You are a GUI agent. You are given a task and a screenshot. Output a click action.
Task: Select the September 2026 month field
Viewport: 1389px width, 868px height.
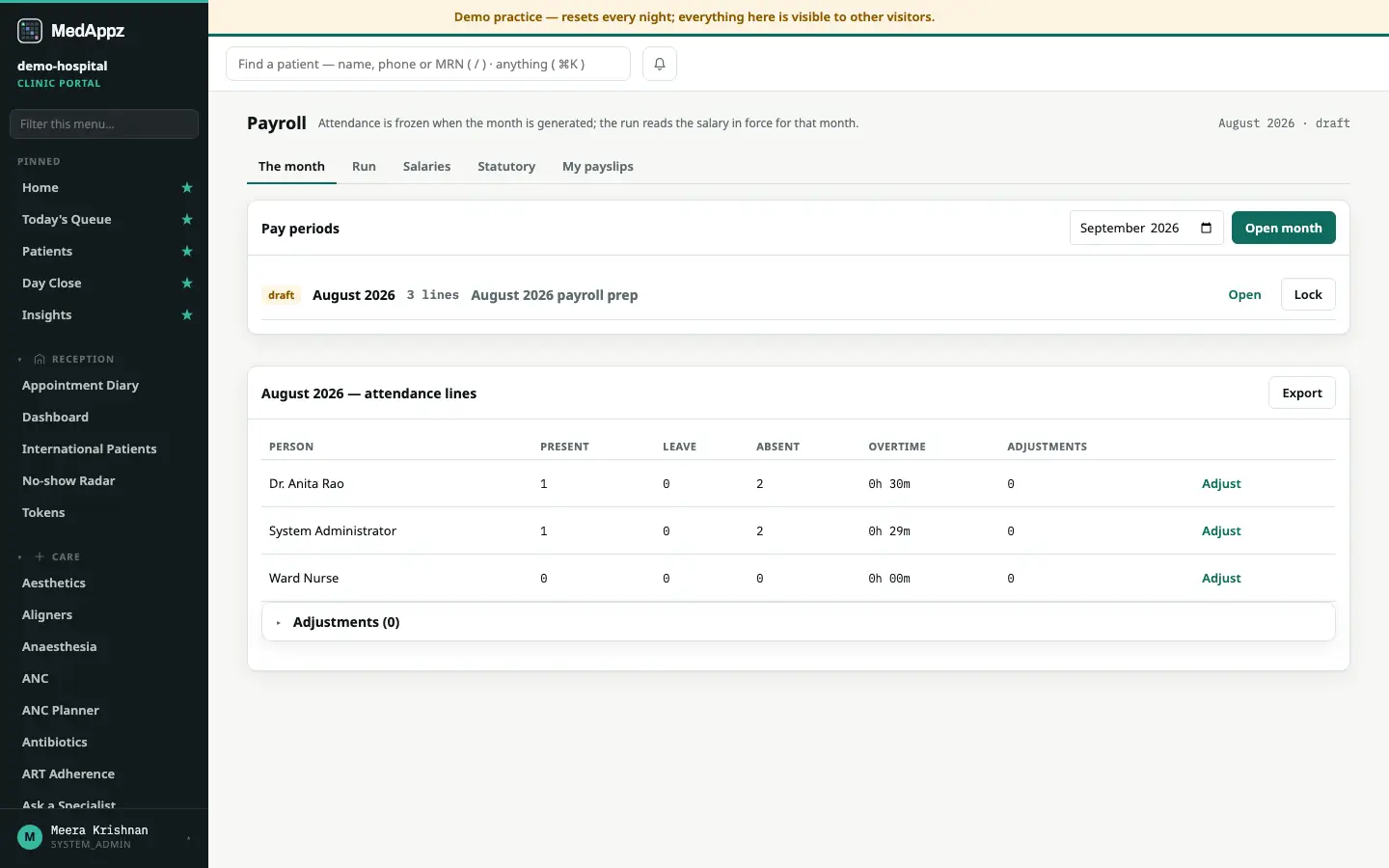[1147, 228]
